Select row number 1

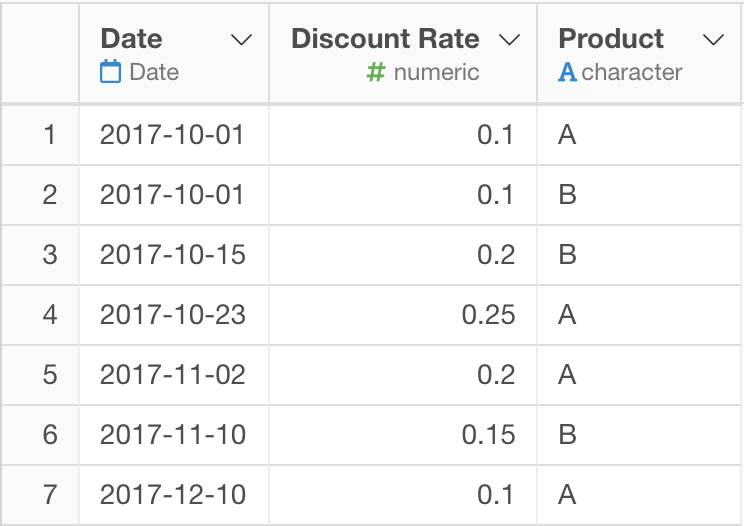[x=49, y=135]
